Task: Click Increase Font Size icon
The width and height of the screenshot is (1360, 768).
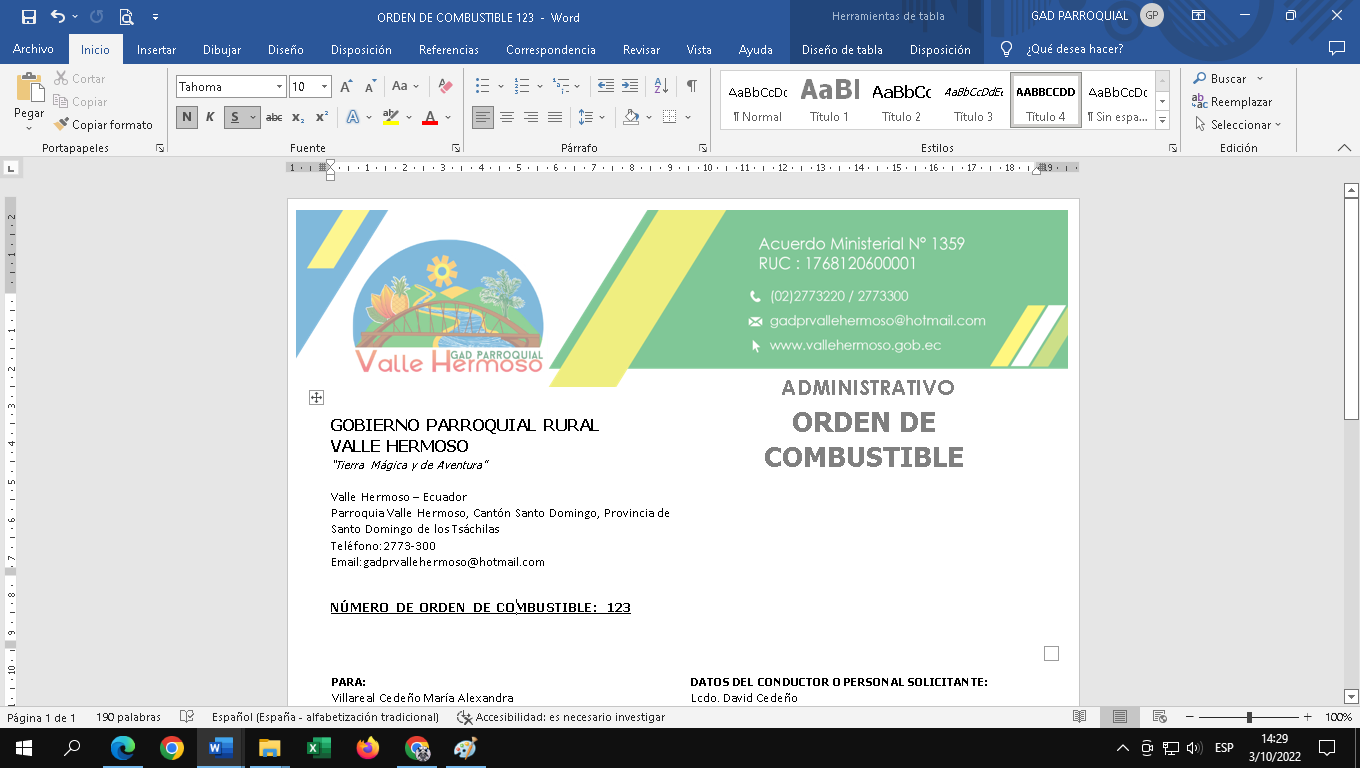Action: (x=346, y=87)
